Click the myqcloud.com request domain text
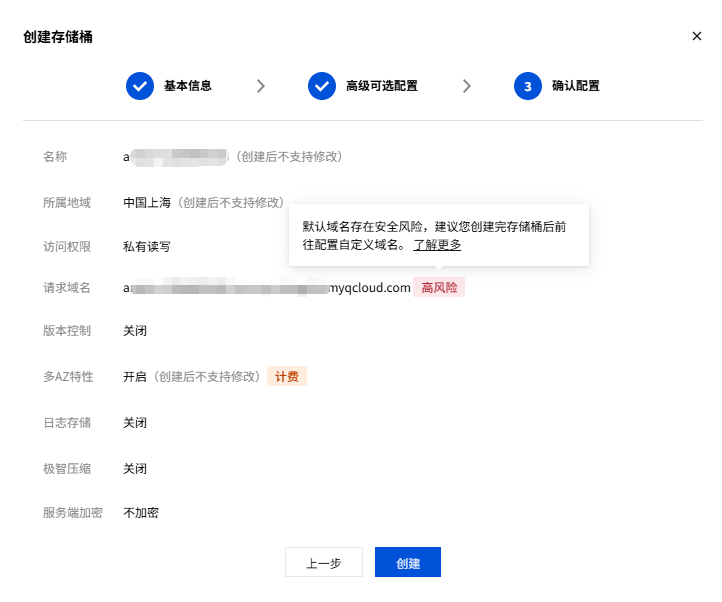722x602 pixels. 370,288
